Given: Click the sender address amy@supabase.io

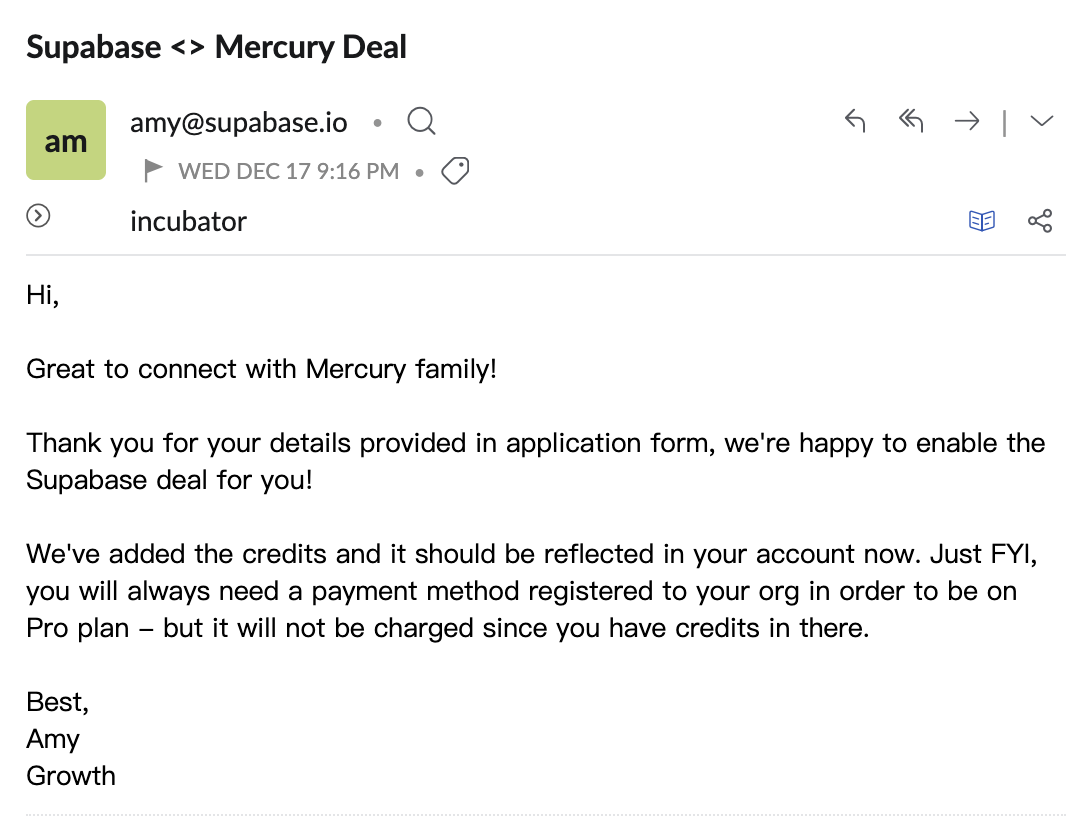Looking at the screenshot, I should (239, 123).
